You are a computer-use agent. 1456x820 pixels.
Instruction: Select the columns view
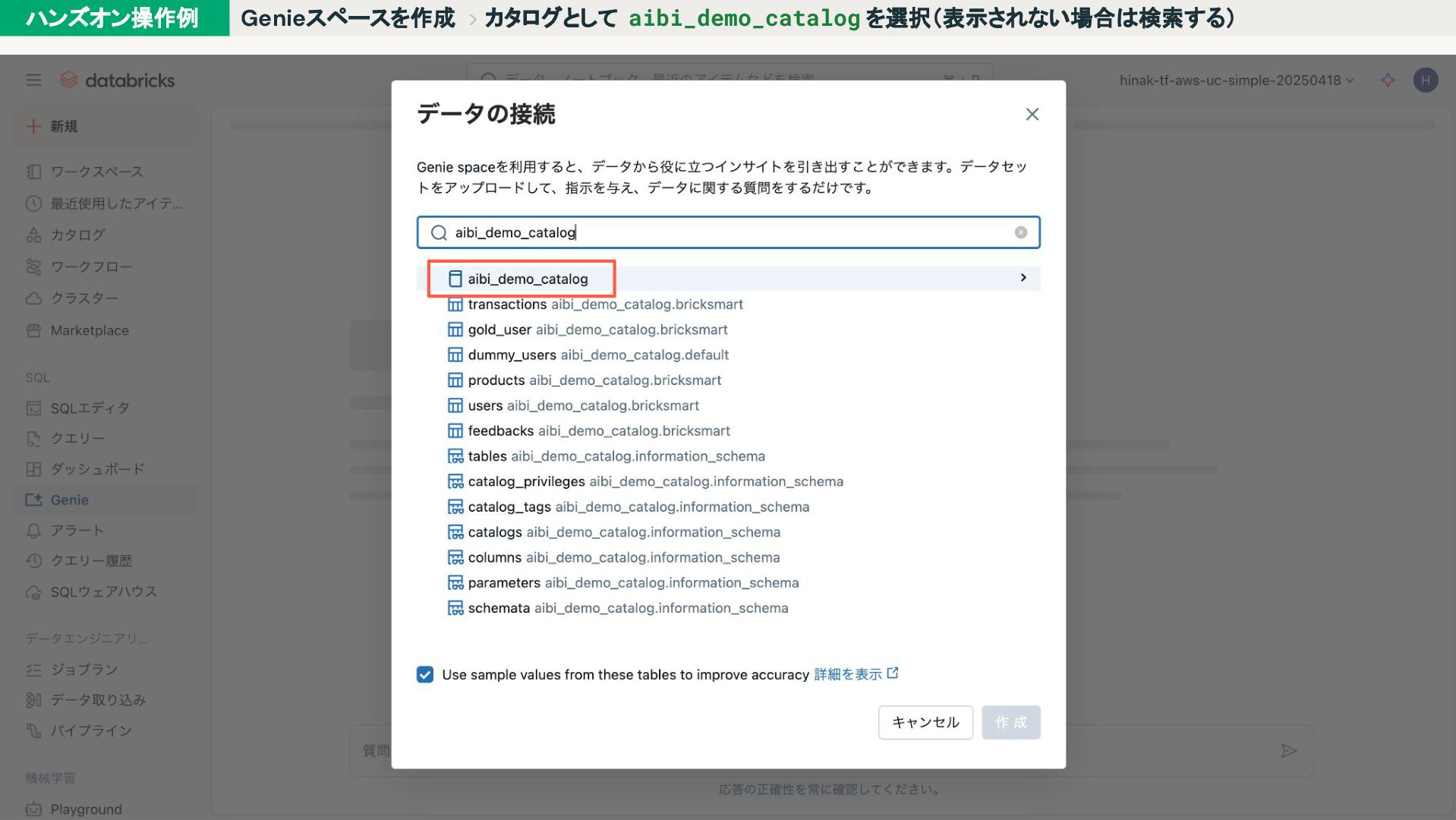[x=613, y=557]
